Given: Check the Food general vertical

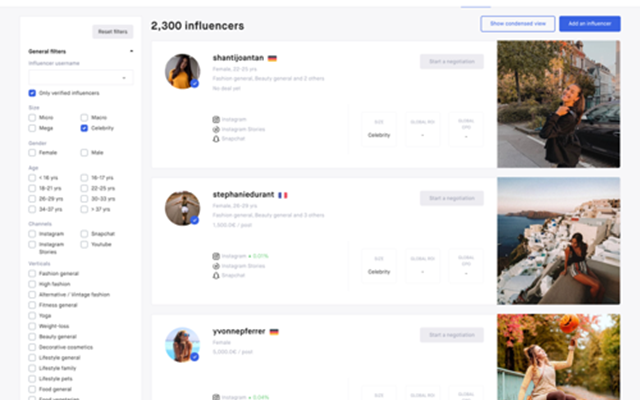Looking at the screenshot, I should 32,389.
